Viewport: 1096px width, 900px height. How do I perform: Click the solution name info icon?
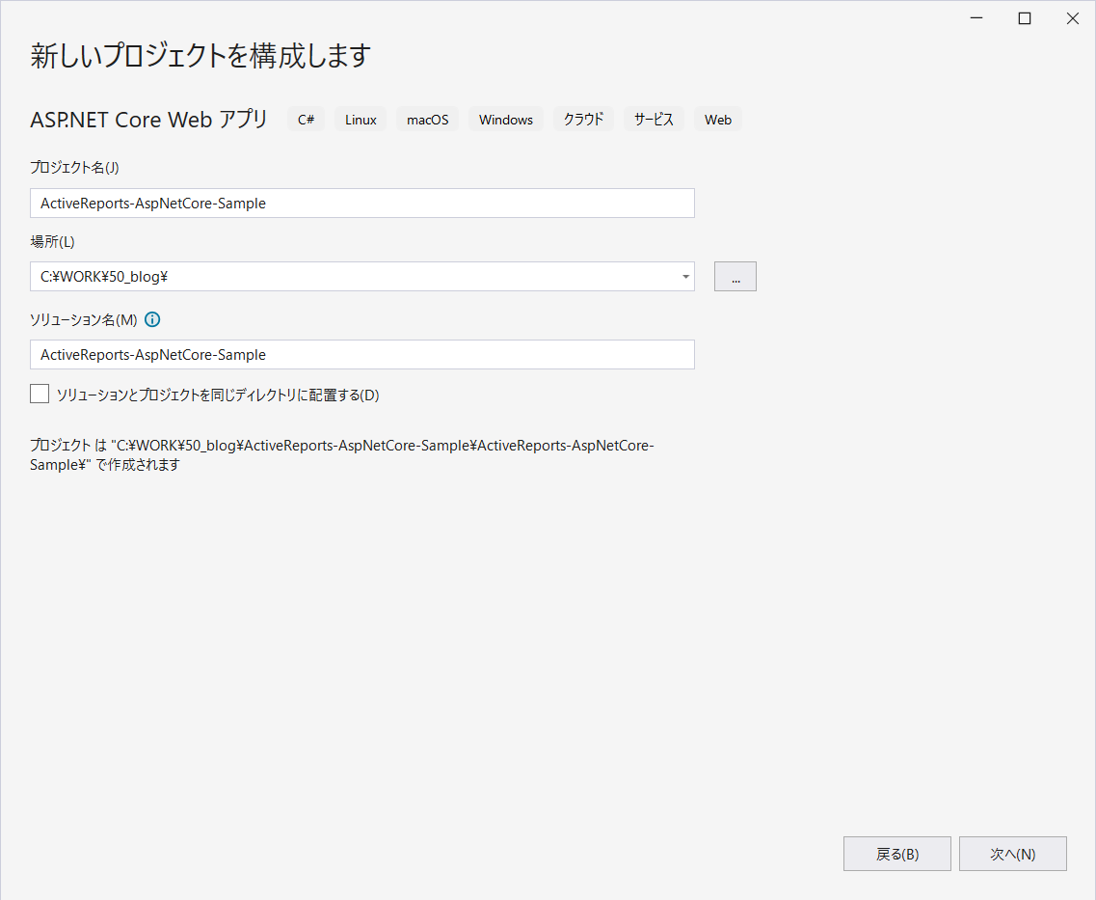tap(152, 319)
